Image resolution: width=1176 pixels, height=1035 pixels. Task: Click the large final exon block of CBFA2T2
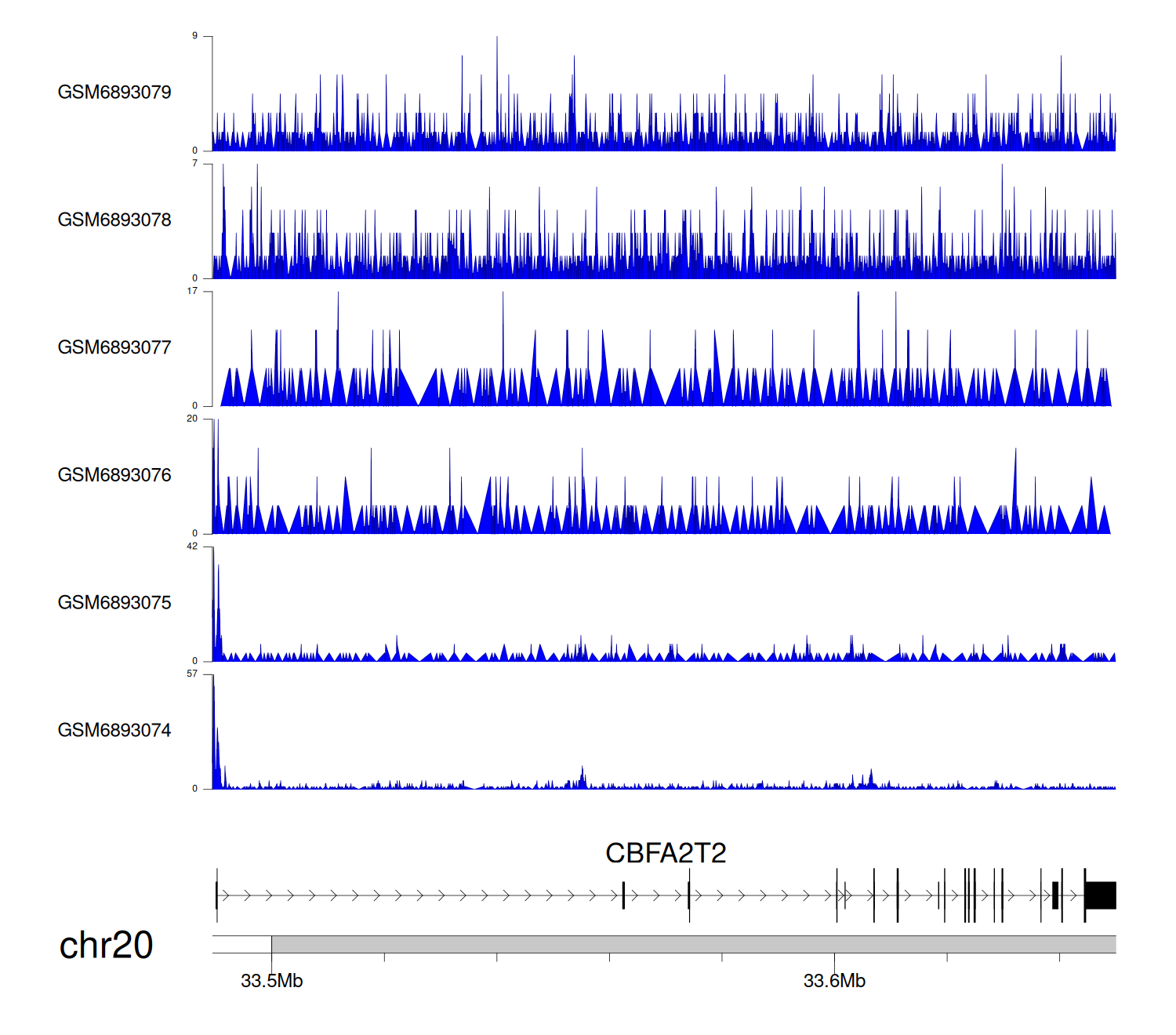click(1101, 895)
